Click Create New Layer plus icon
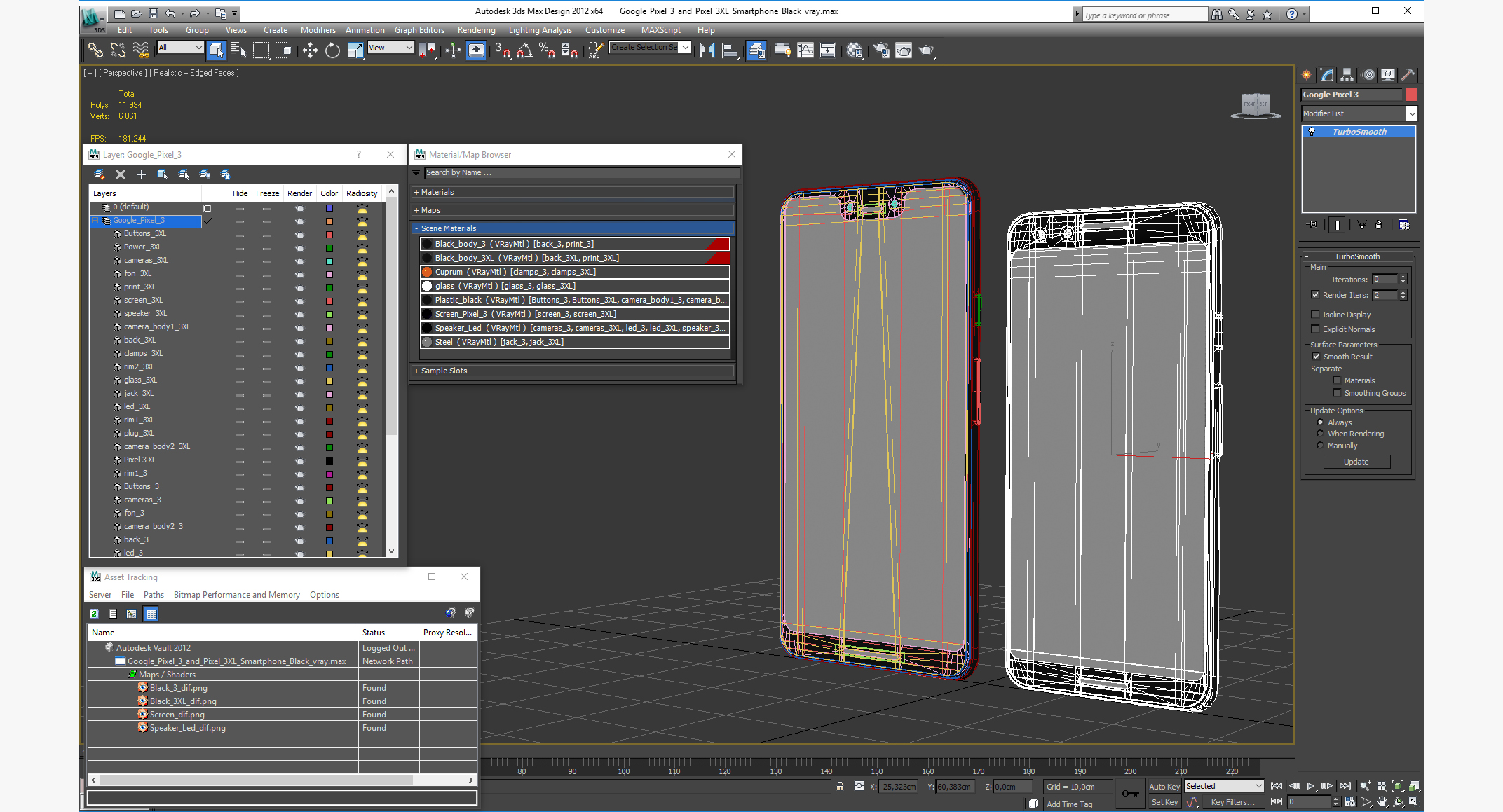The image size is (1503, 812). pos(141,174)
